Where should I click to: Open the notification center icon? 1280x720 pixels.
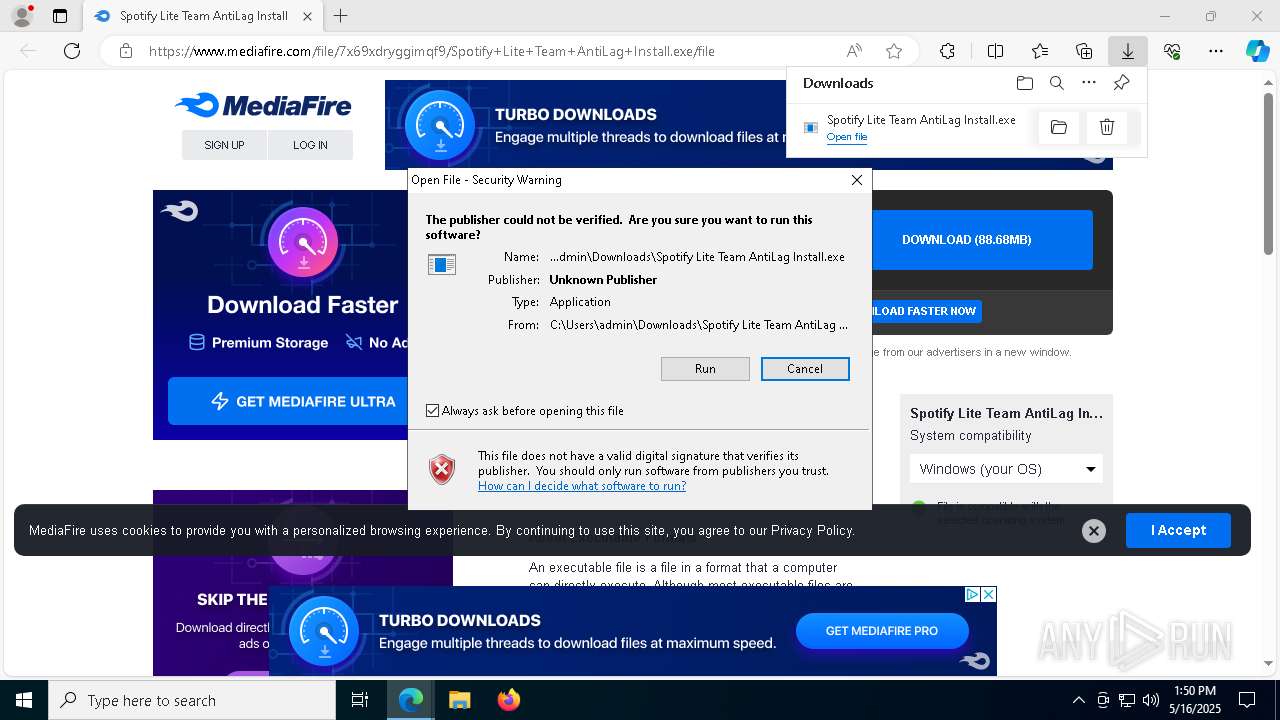1247,700
